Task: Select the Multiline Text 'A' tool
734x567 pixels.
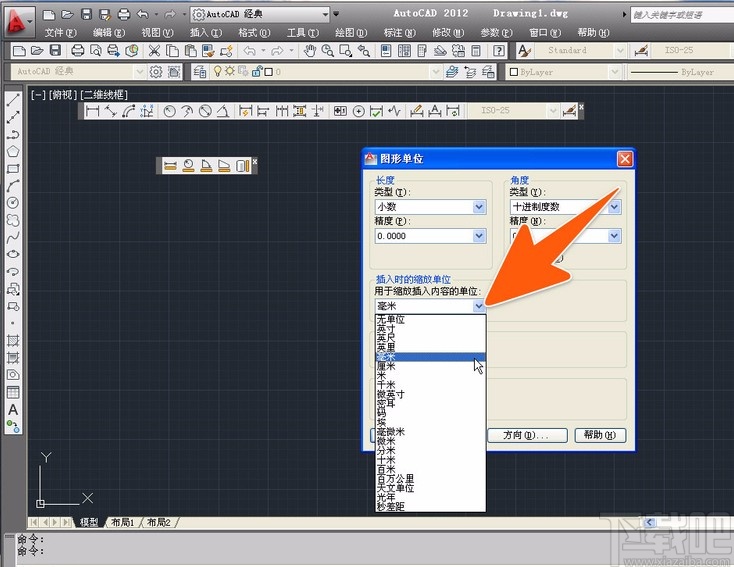Action: pyautogui.click(x=13, y=409)
